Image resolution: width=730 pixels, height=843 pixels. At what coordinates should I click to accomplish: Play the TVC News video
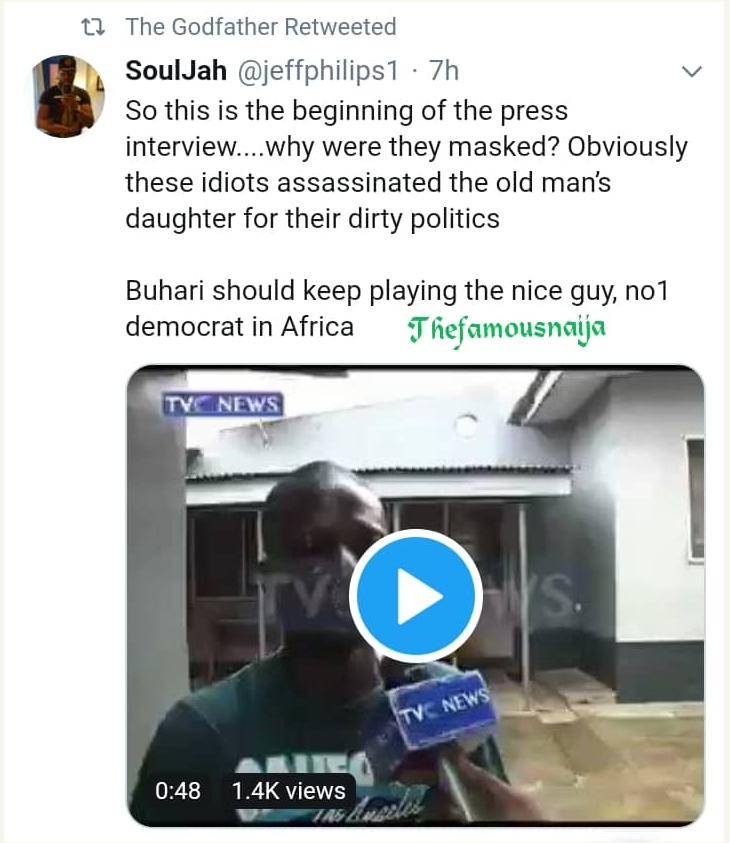click(416, 597)
